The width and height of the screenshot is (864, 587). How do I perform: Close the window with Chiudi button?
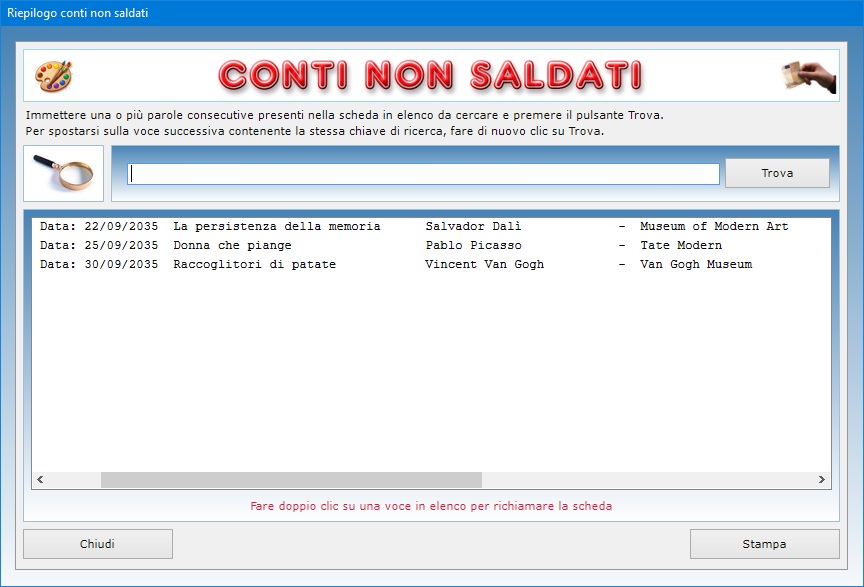click(98, 544)
